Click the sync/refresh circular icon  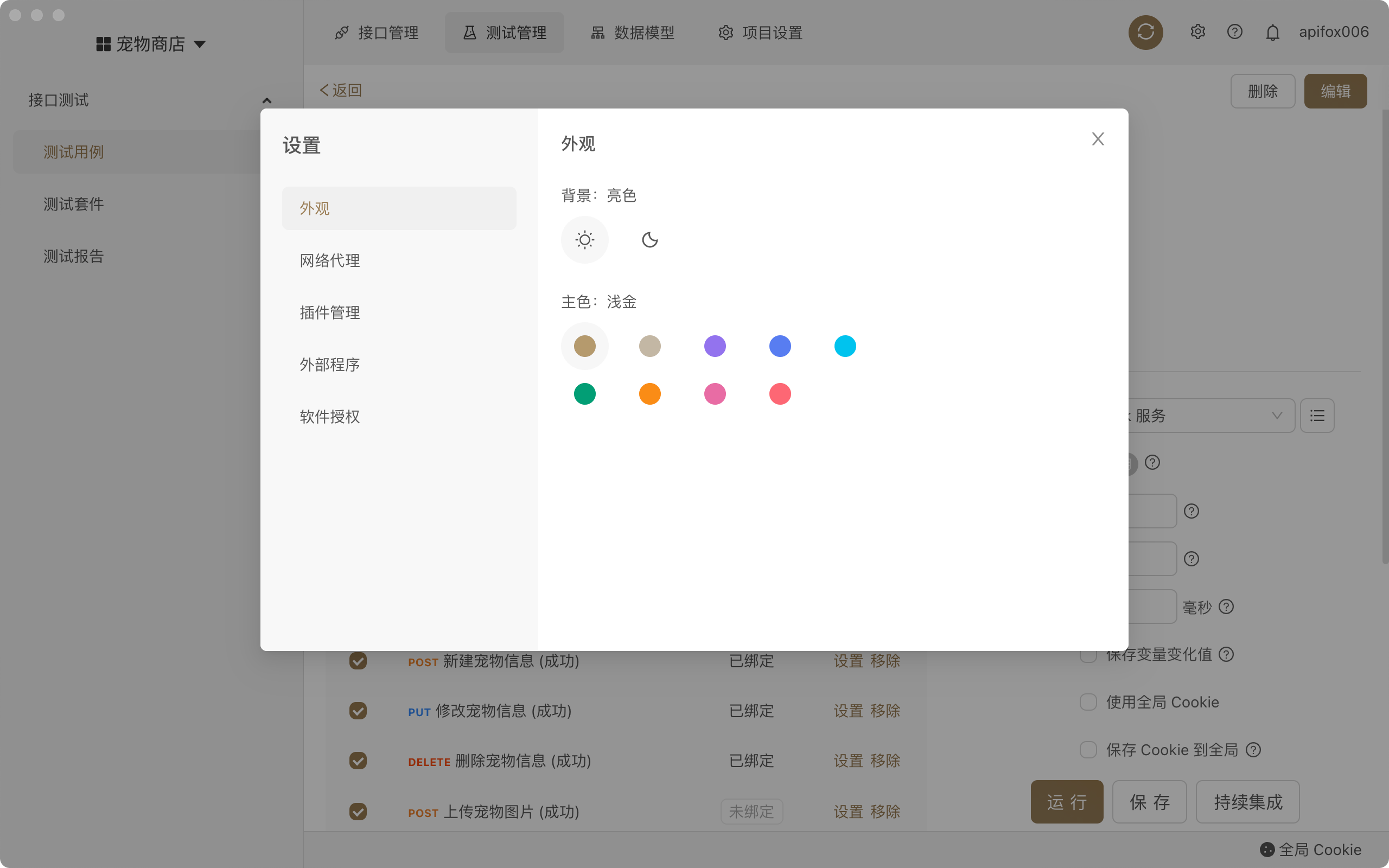tap(1146, 32)
